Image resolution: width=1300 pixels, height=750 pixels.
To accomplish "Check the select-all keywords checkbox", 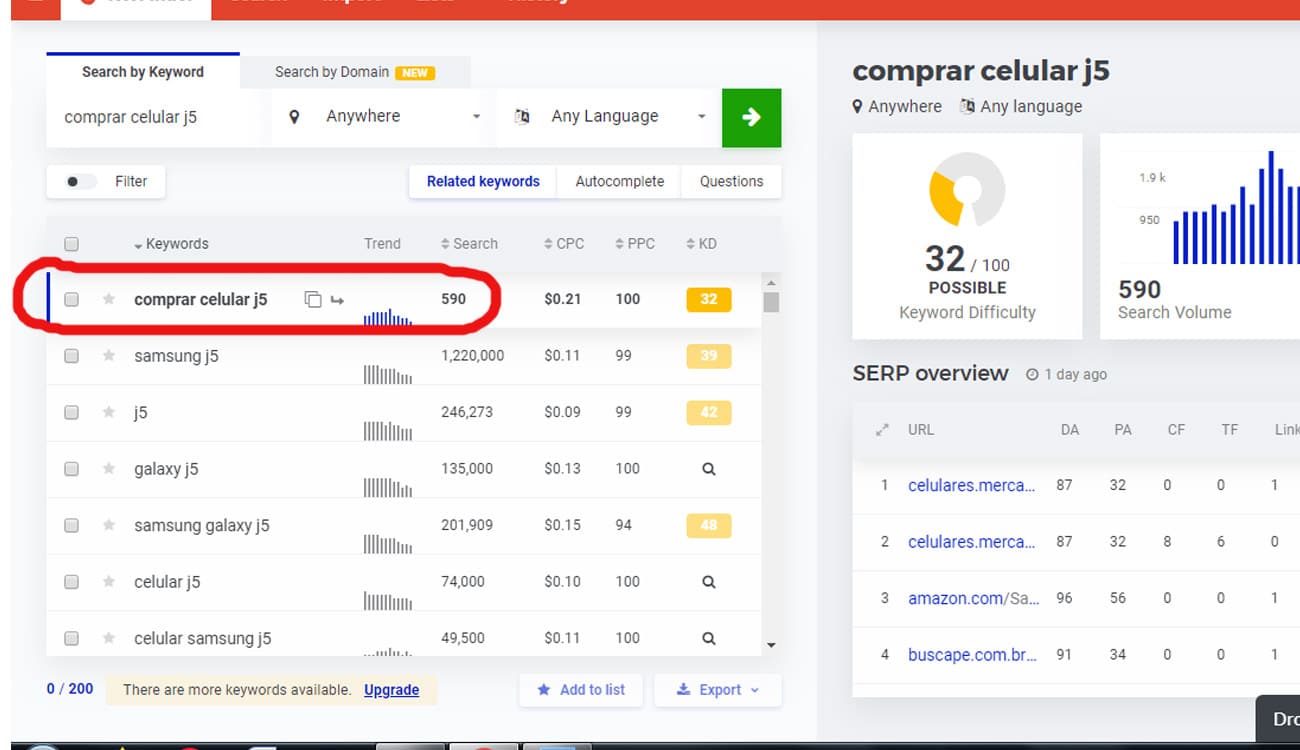I will click(x=71, y=244).
